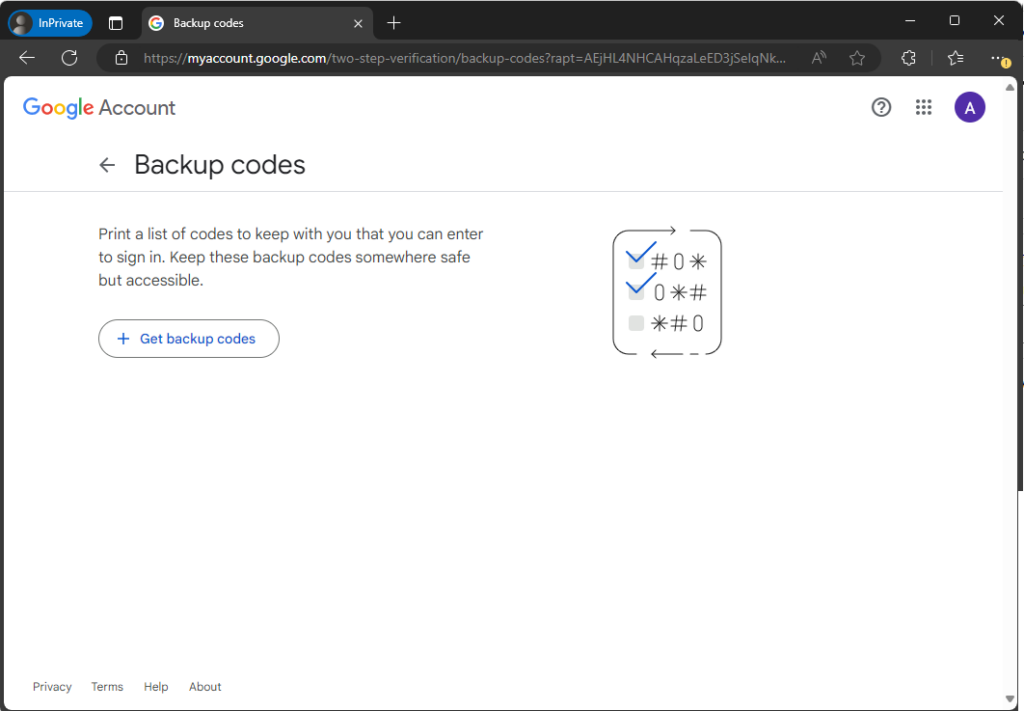Open the Privacy footer link

52,687
